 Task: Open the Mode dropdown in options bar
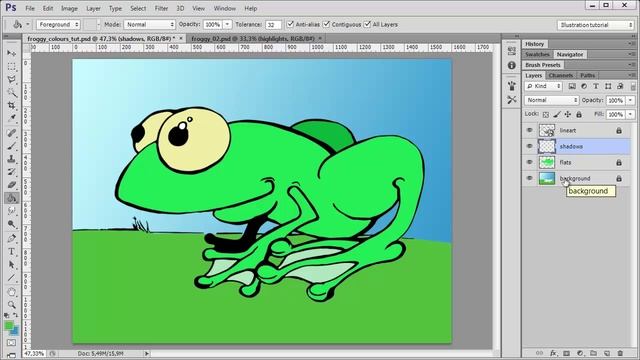tap(149, 24)
